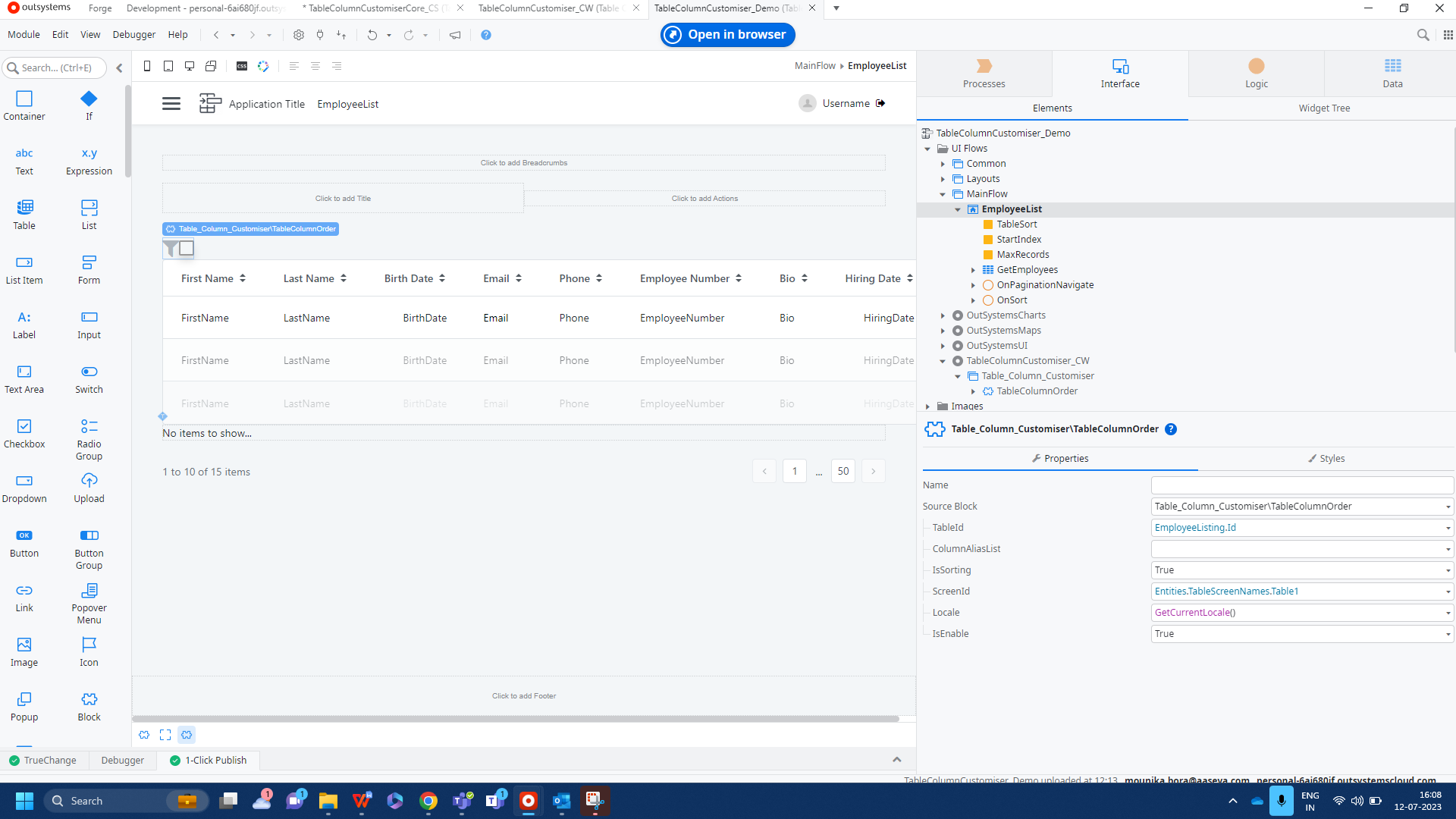The image size is (1456, 819).
Task: Collapse the UI Flows tree node
Action: pos(927,149)
